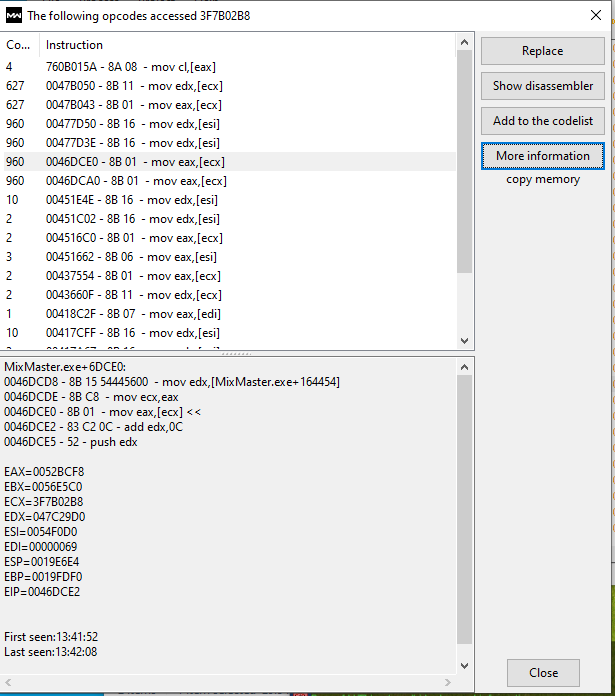Click right arrow of horizontal scrollbar
Image resolution: width=615 pixels, height=696 pixels.
pyautogui.click(x=448, y=682)
